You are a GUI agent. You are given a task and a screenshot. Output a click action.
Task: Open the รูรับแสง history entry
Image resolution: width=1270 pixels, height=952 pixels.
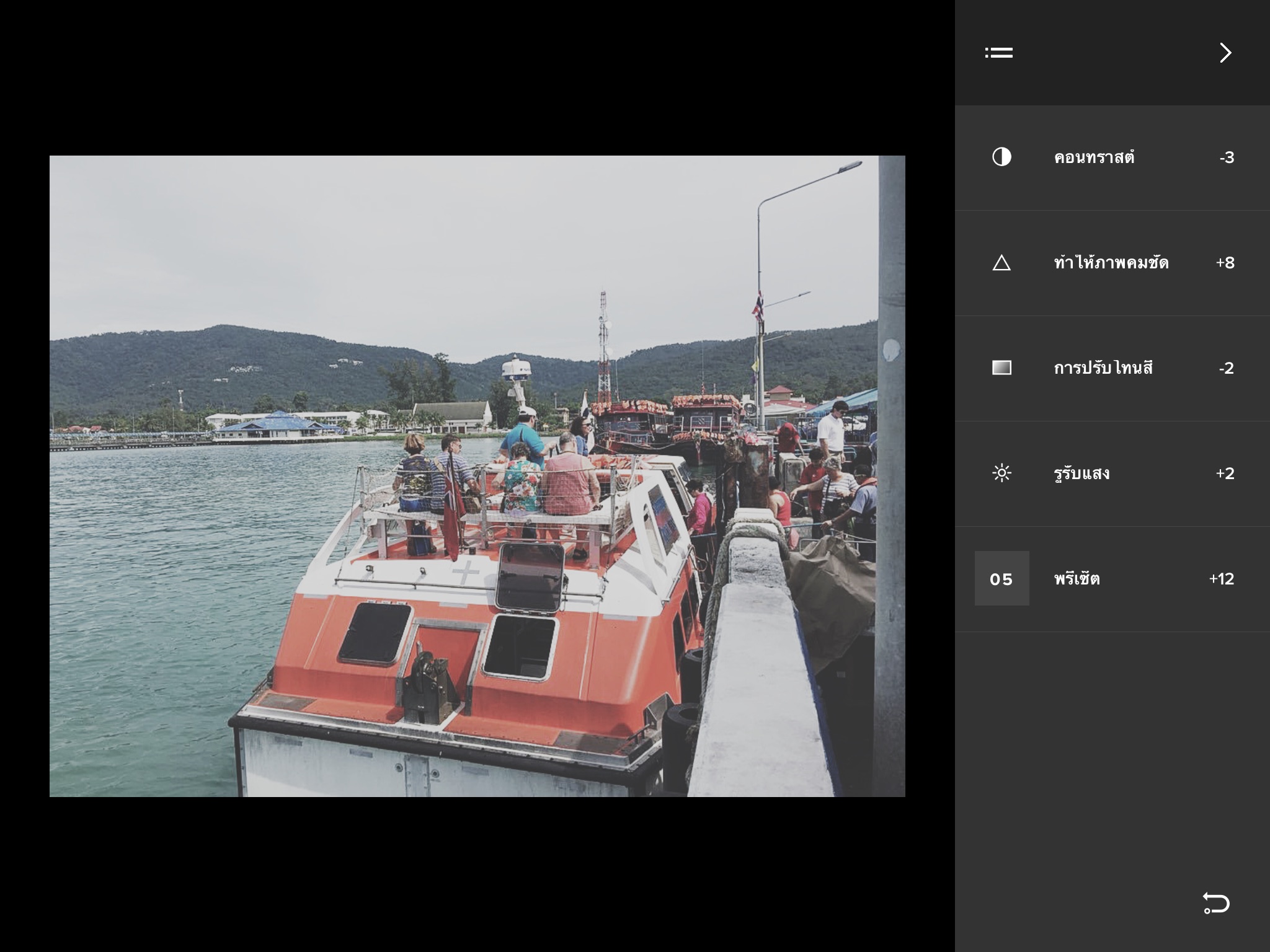coord(1112,474)
